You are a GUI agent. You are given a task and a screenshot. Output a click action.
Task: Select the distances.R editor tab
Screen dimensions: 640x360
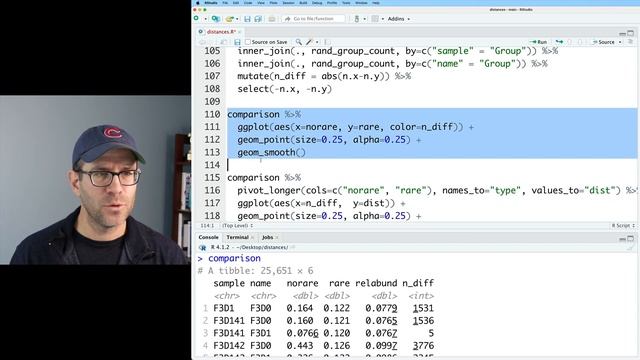[220, 31]
